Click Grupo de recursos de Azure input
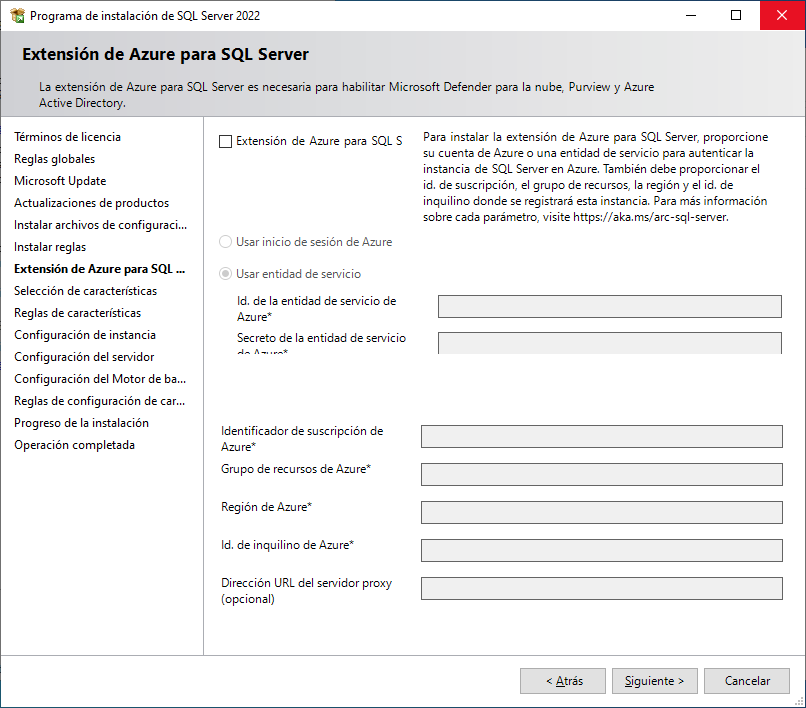This screenshot has height=708, width=806. (601, 474)
